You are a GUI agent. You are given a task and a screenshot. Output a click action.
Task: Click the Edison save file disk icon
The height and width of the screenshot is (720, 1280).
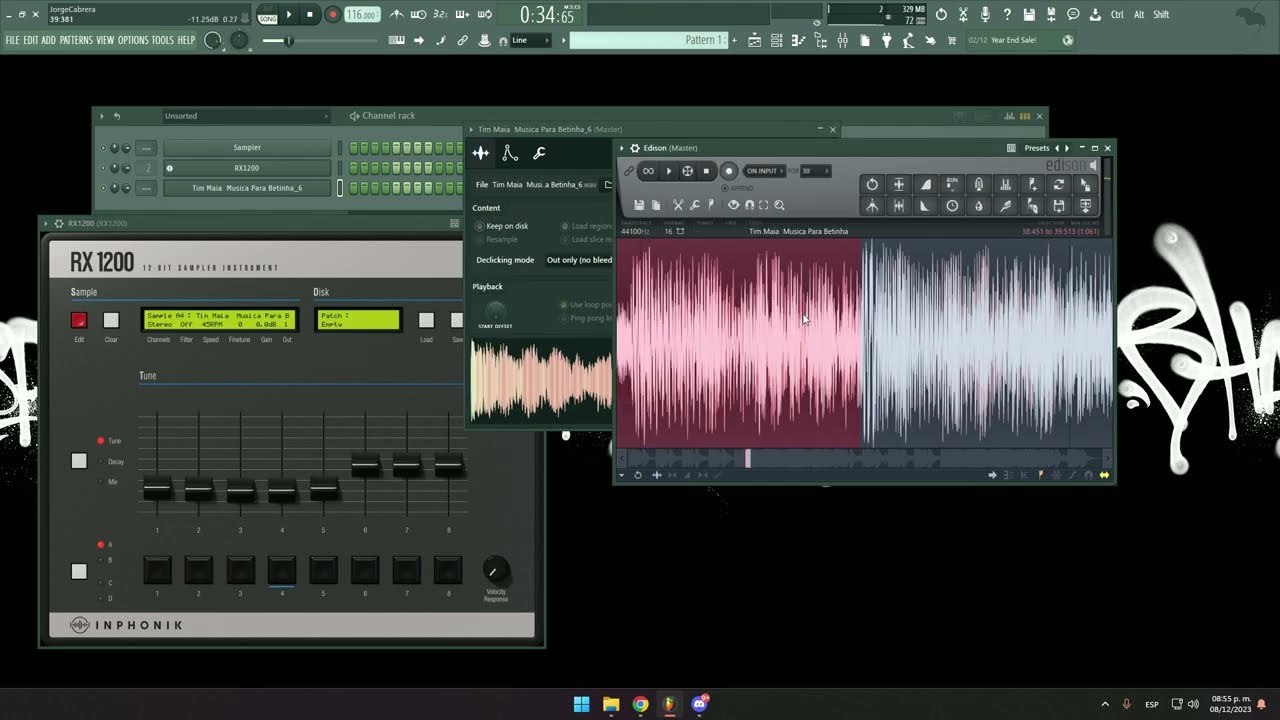pyautogui.click(x=639, y=205)
